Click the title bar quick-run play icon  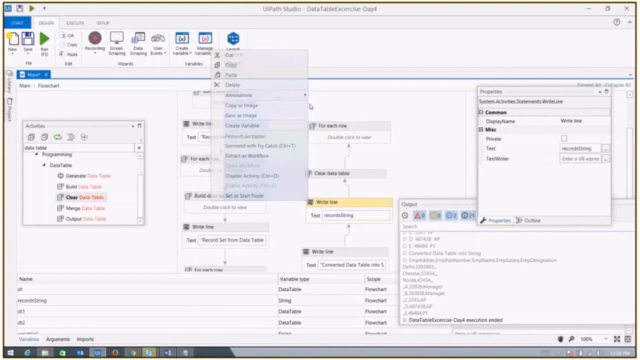pyautogui.click(x=32, y=8)
